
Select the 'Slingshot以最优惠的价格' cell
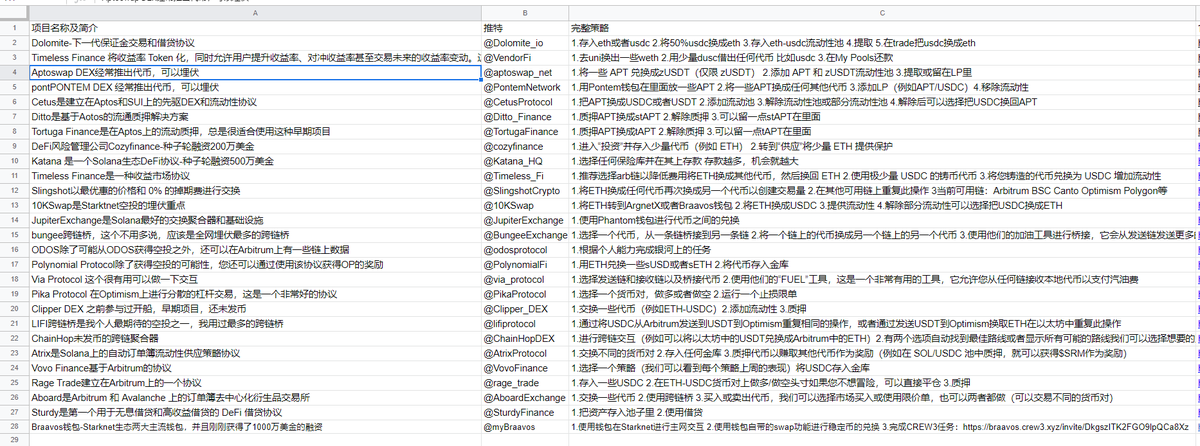click(254, 190)
